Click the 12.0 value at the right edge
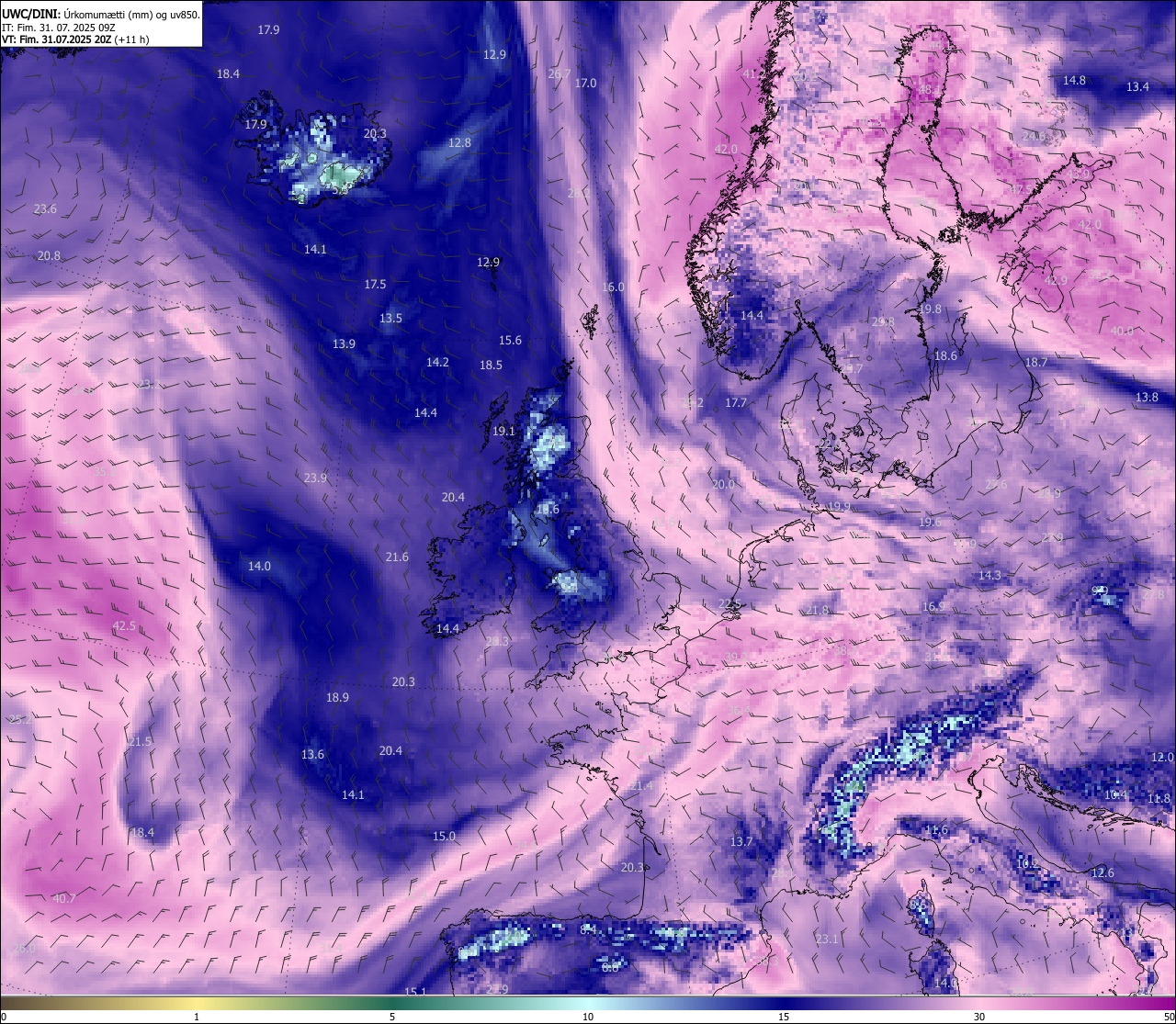Viewport: 1176px width, 1024px height. (1162, 758)
